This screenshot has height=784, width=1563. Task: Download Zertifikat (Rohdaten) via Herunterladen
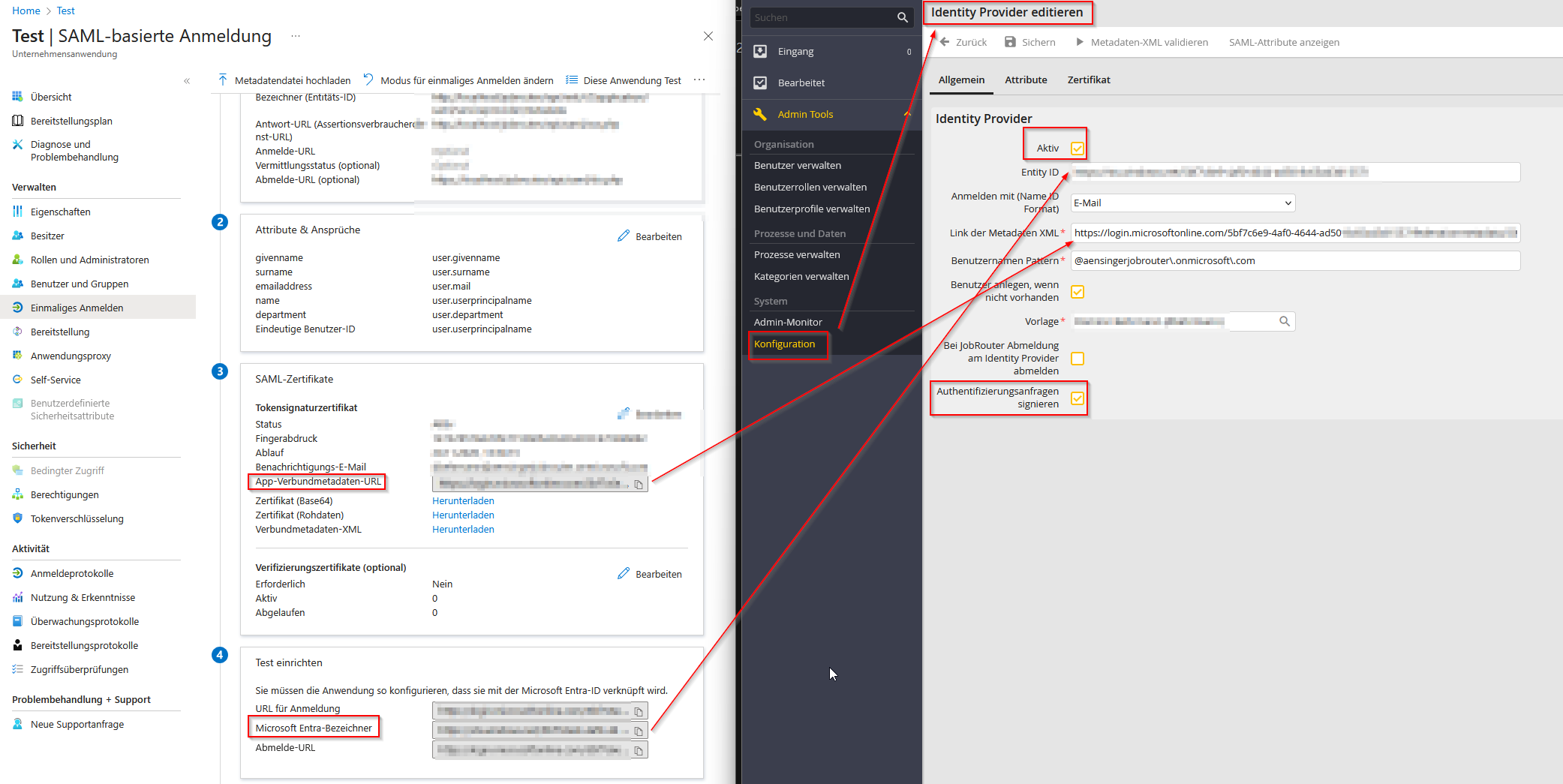(463, 515)
